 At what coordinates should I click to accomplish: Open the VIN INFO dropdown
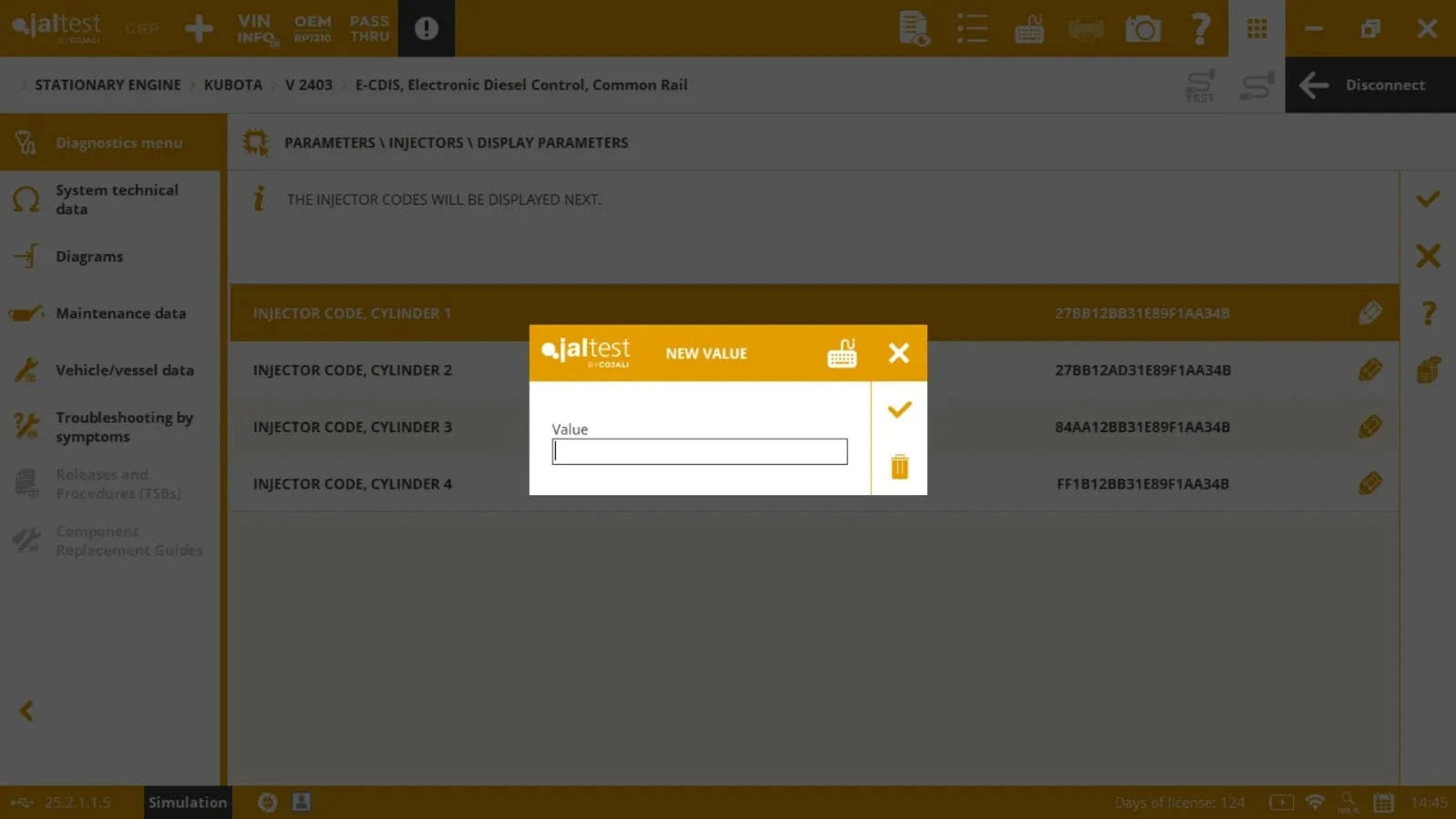(x=255, y=28)
